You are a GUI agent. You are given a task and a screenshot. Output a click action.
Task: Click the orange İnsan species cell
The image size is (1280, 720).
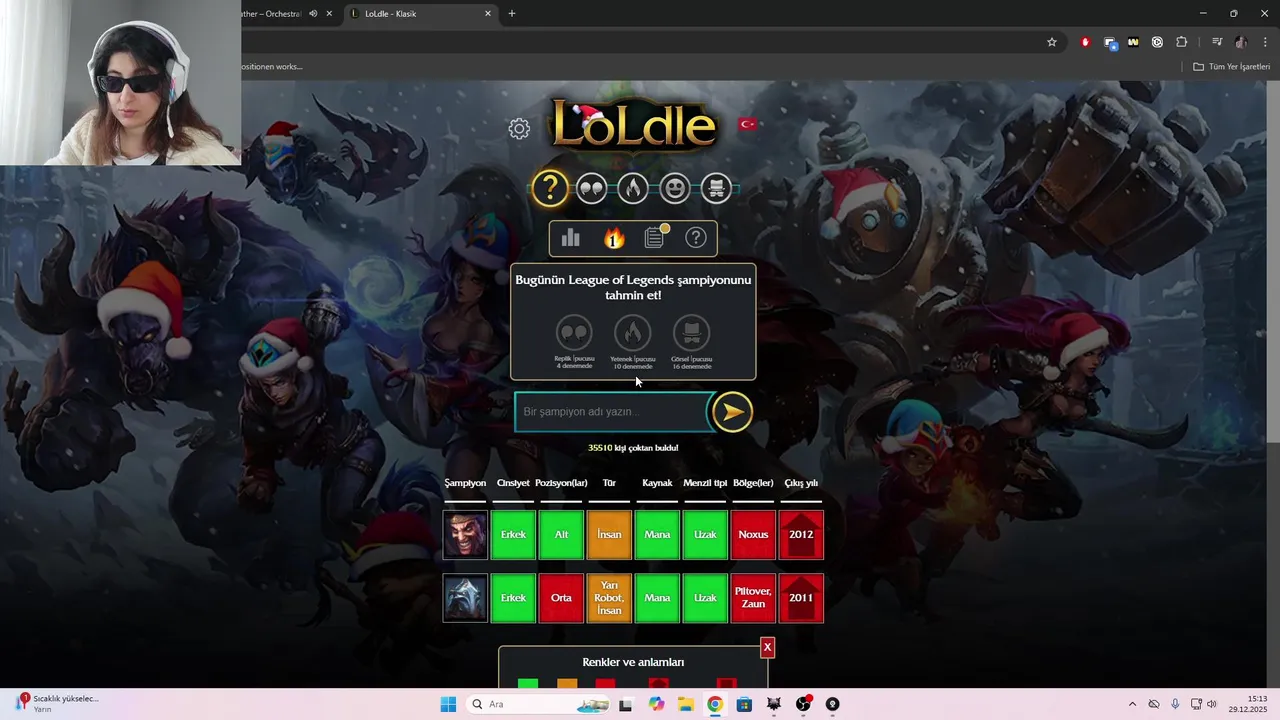609,534
